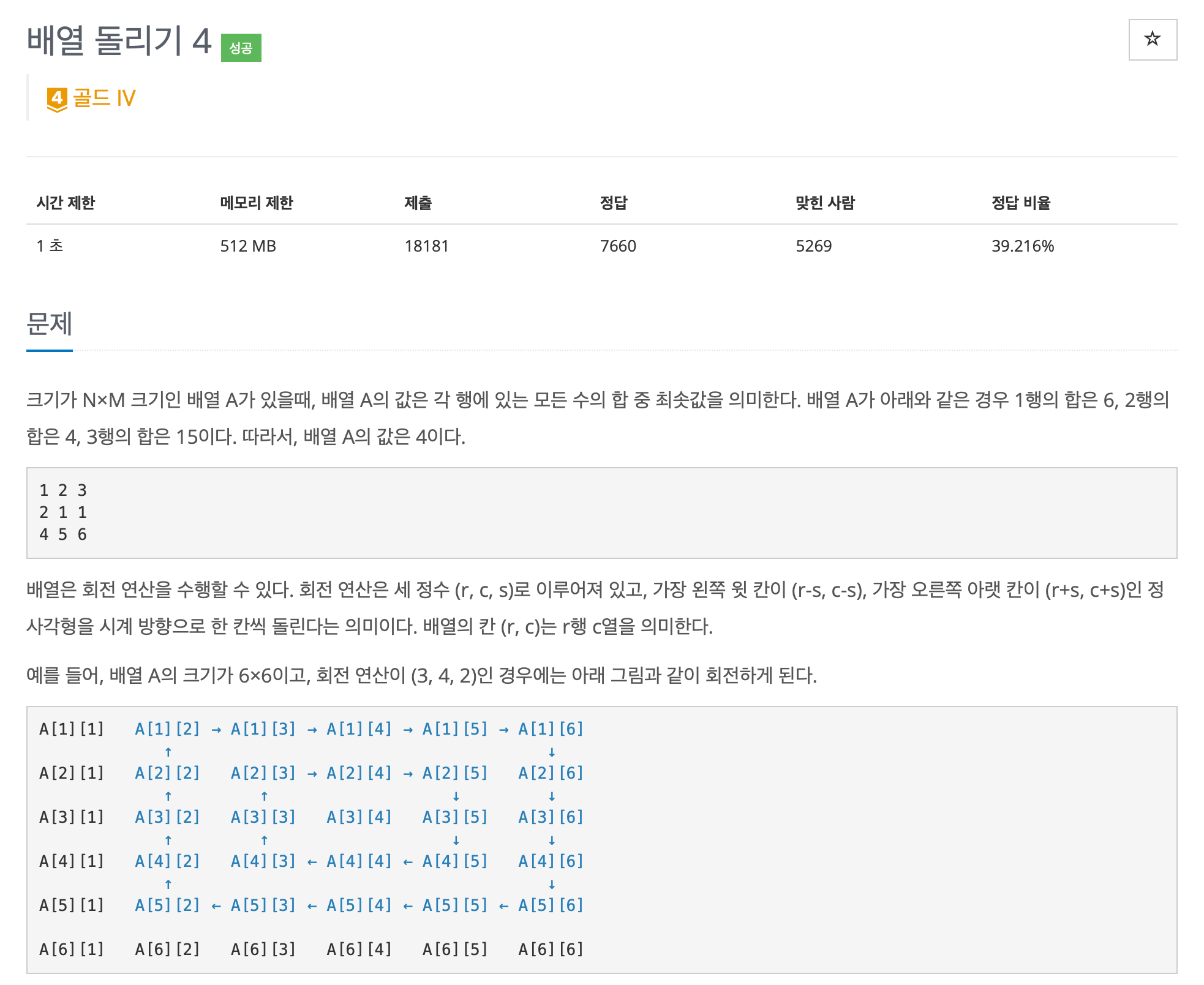Click A[1][6] in the top row
Viewport: 1204px width, 985px height.
point(551,728)
